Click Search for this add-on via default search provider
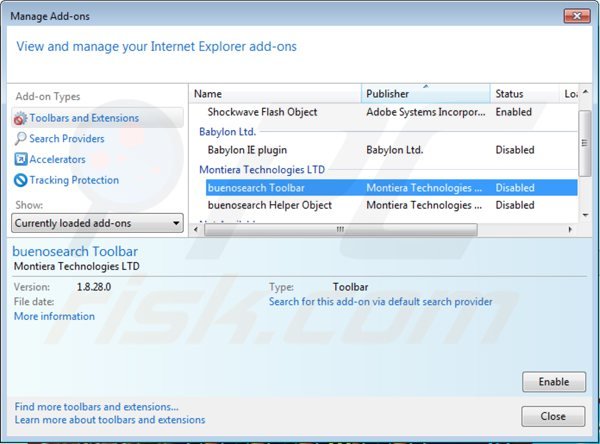Viewport: 600px width, 444px height. (x=380, y=302)
